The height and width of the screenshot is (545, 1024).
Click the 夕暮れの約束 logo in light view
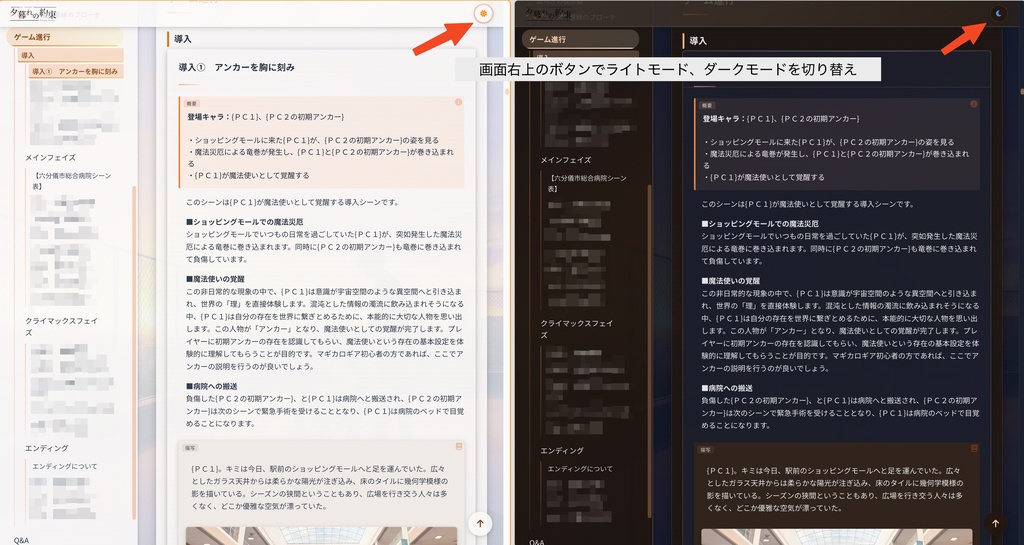[x=33, y=13]
